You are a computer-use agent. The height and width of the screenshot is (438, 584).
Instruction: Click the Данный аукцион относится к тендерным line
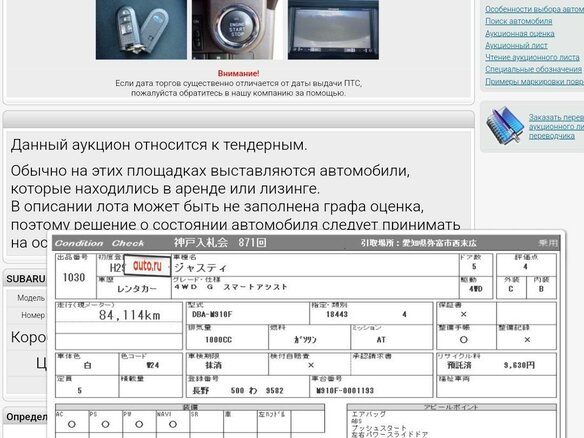[x=159, y=145]
